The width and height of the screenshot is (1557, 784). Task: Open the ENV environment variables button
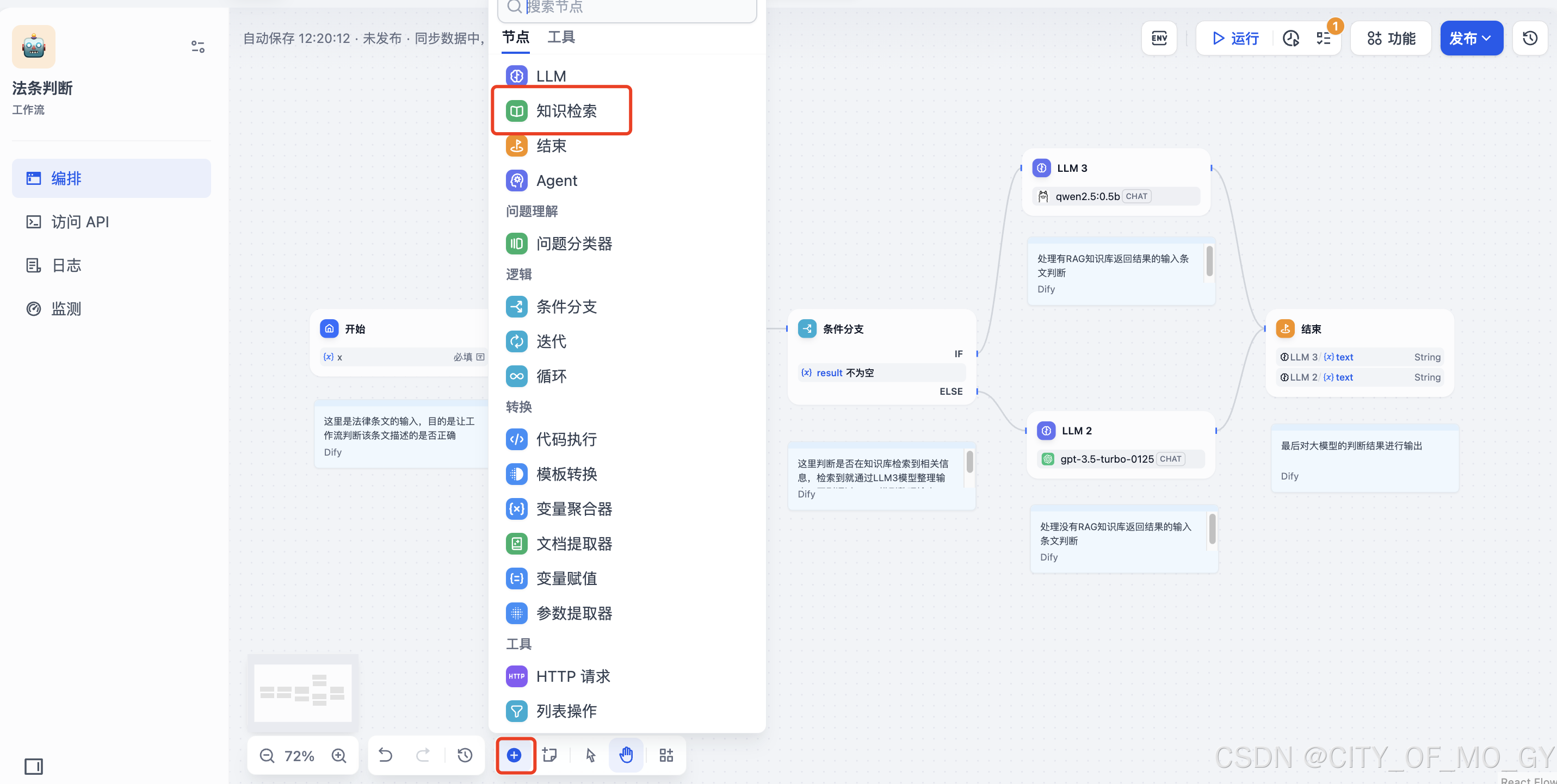(1159, 39)
